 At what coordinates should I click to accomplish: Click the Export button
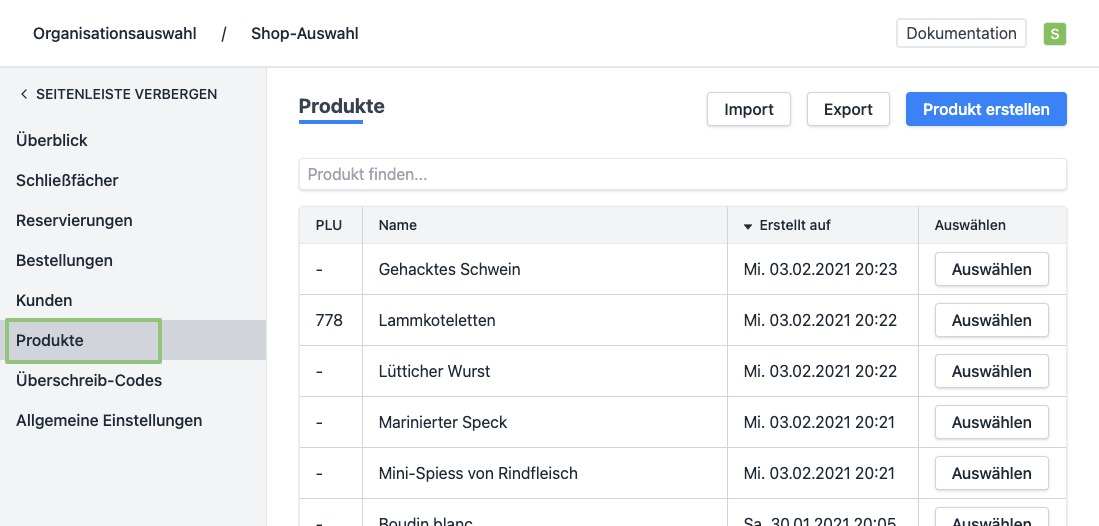tap(848, 110)
